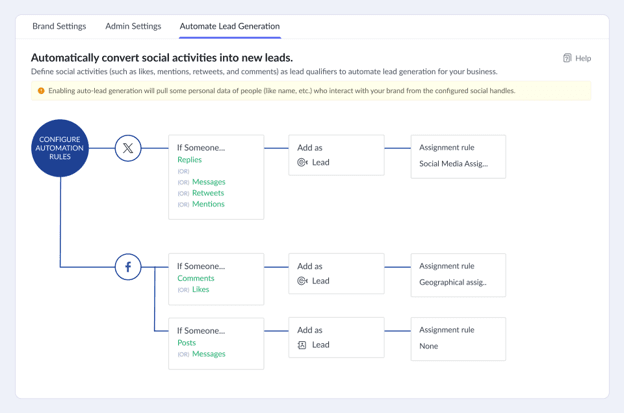Click the orange warning info icon

coord(41,91)
